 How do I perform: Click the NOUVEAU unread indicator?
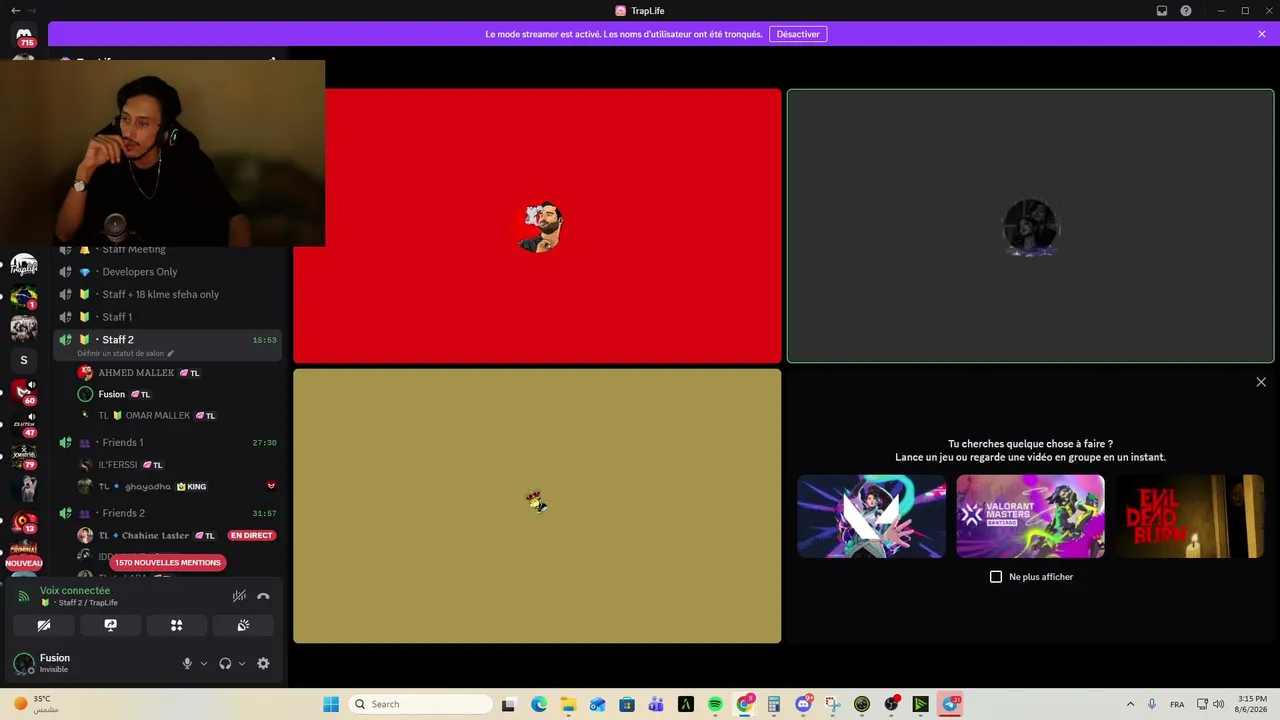(24, 563)
